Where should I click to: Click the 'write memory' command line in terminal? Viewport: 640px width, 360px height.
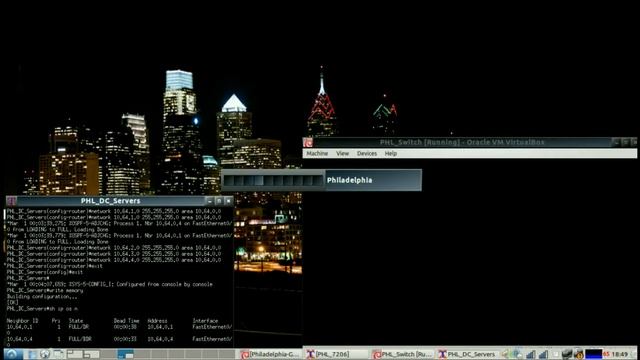45,290
